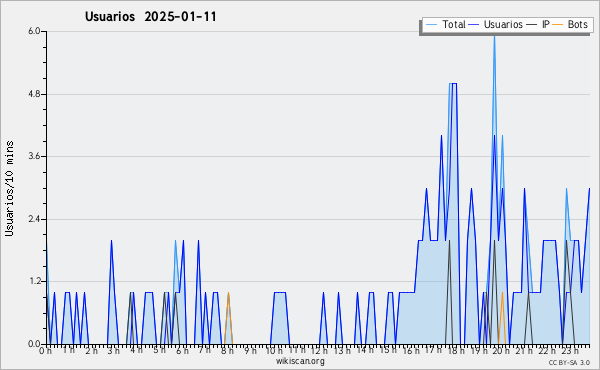Click the orange Bots spike near 8 h
This screenshot has width=600, height=370.
[x=228, y=318]
